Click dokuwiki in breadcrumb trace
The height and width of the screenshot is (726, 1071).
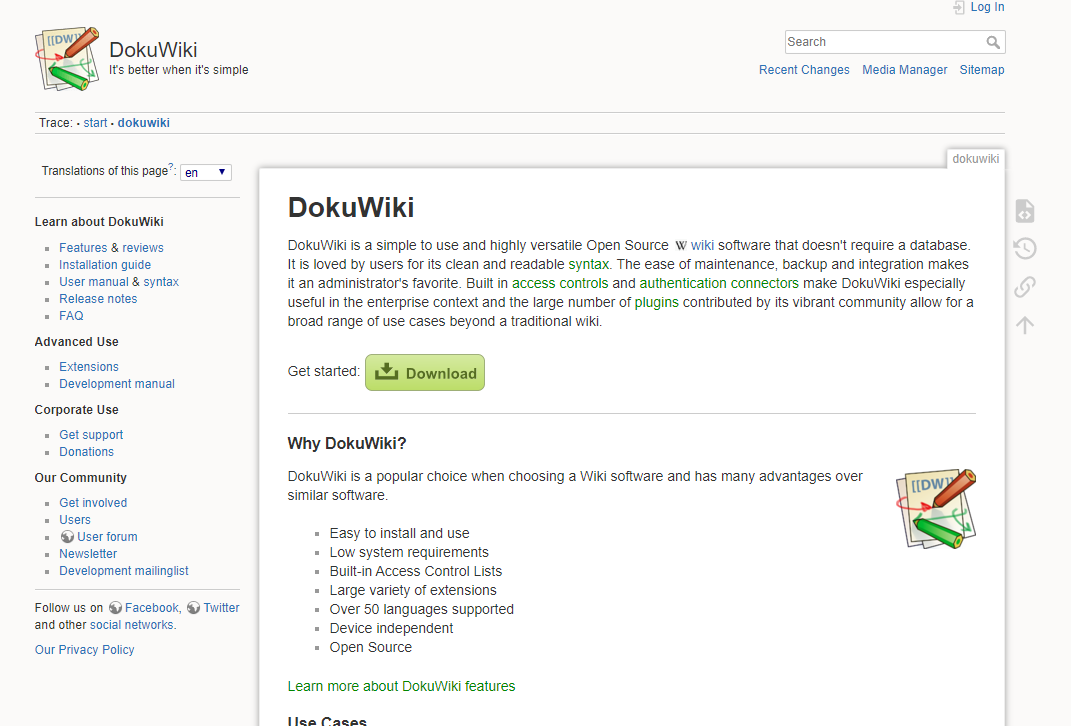[143, 123]
